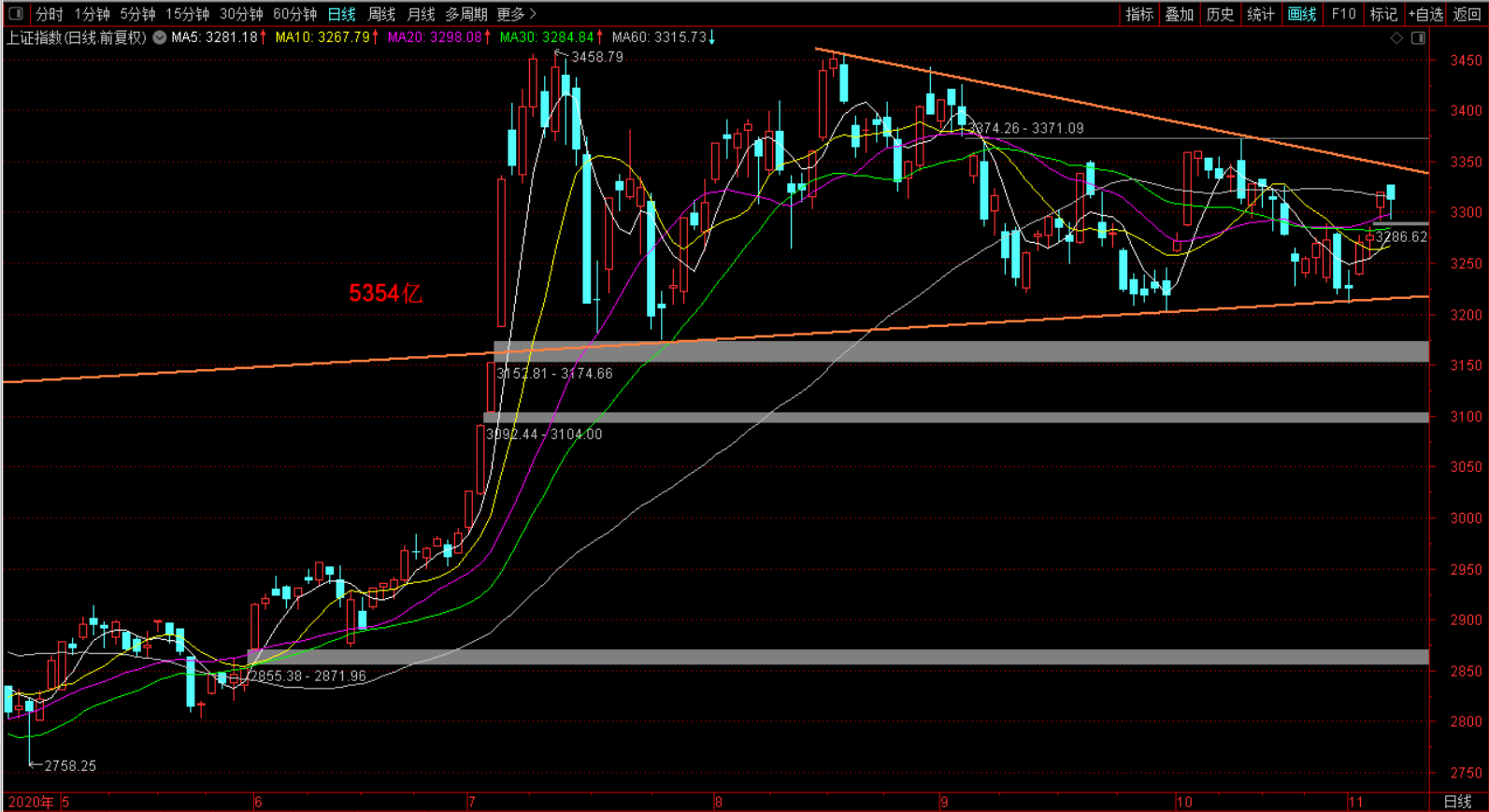Image resolution: width=1489 pixels, height=812 pixels.
Task: Select the 1分钟 period
Action: click(92, 14)
